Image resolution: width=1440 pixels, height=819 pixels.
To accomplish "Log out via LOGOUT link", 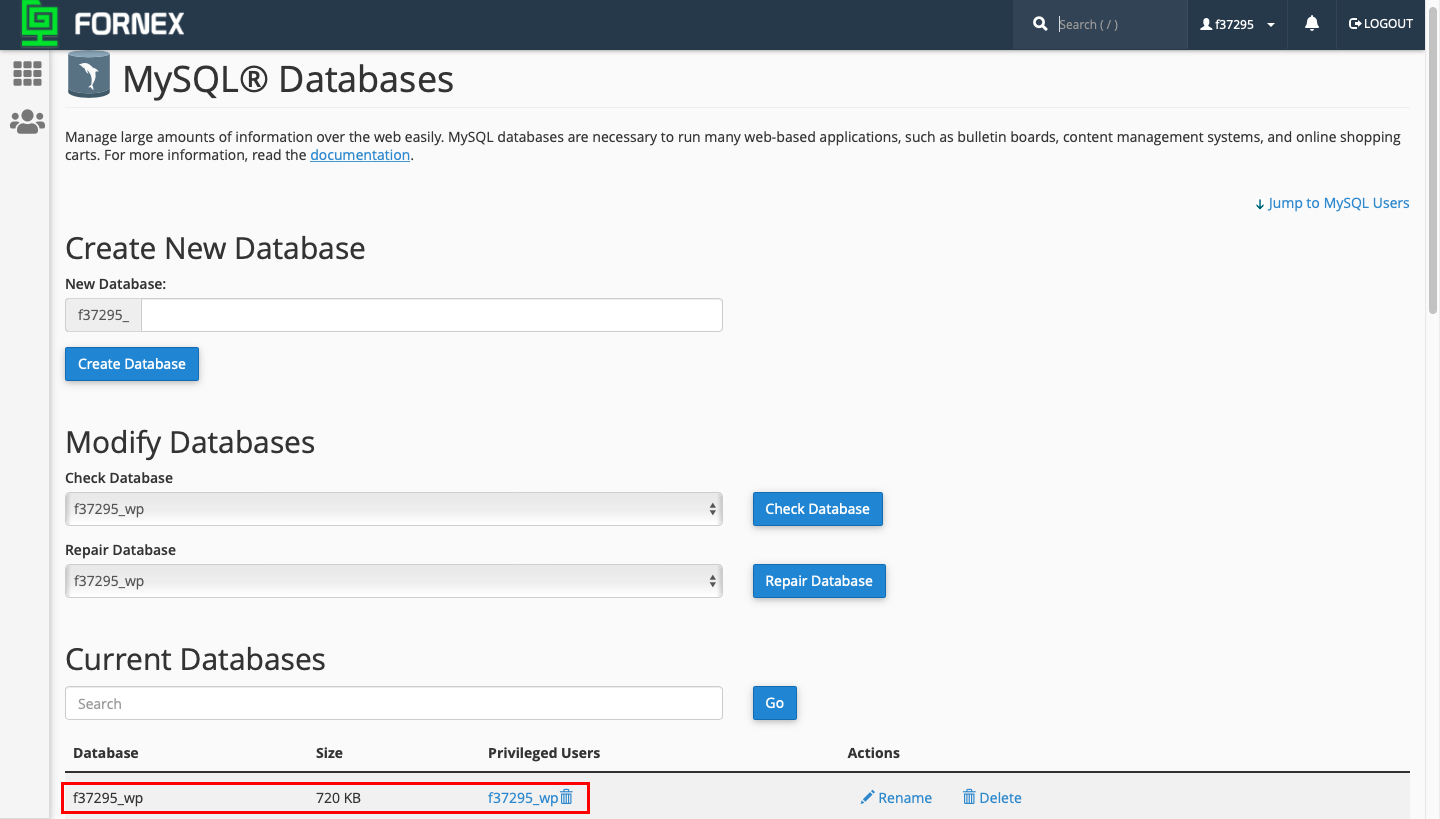I will point(1381,24).
